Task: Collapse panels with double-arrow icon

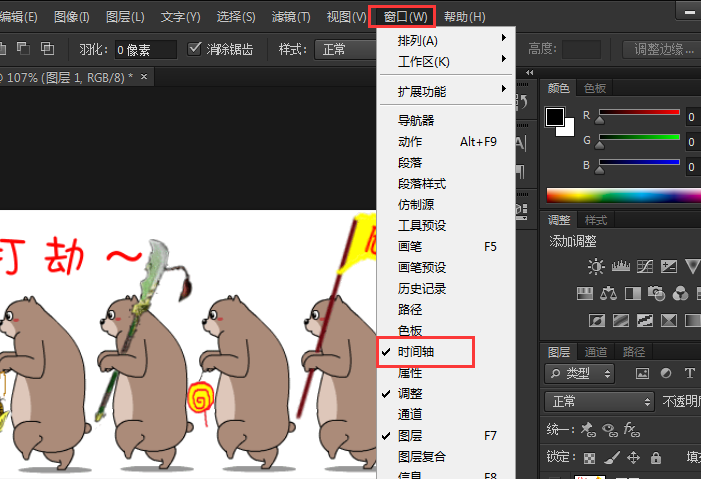Action: [x=530, y=72]
